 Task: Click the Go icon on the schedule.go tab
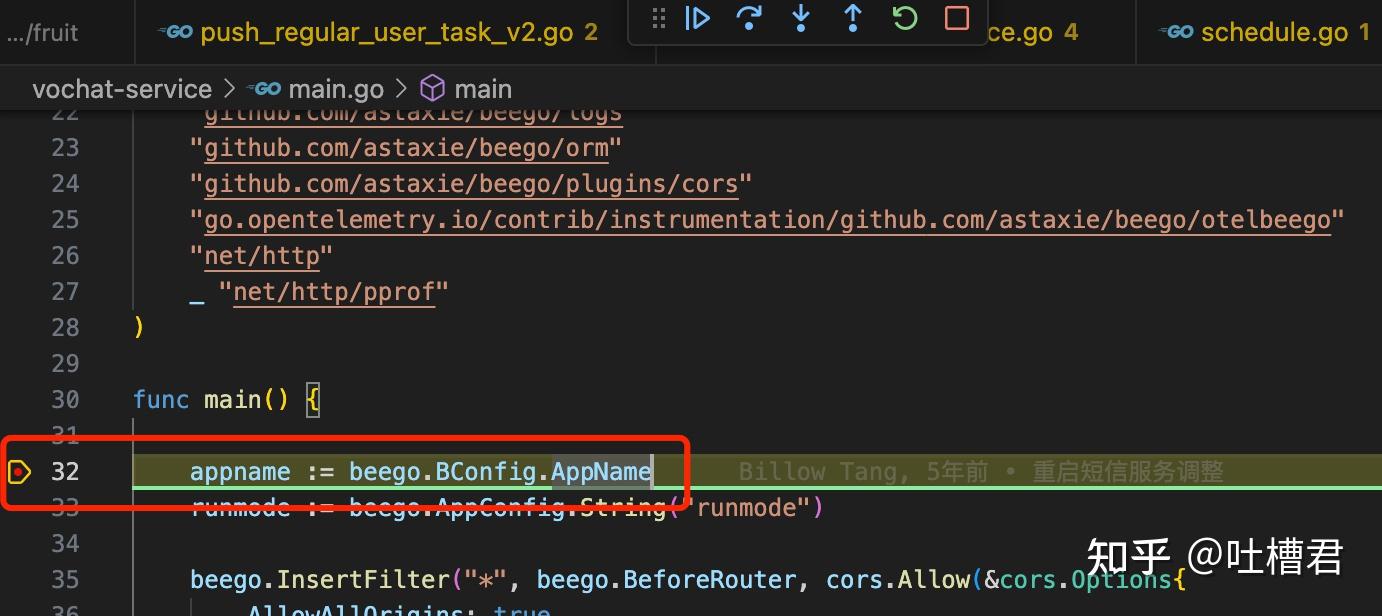click(1176, 31)
